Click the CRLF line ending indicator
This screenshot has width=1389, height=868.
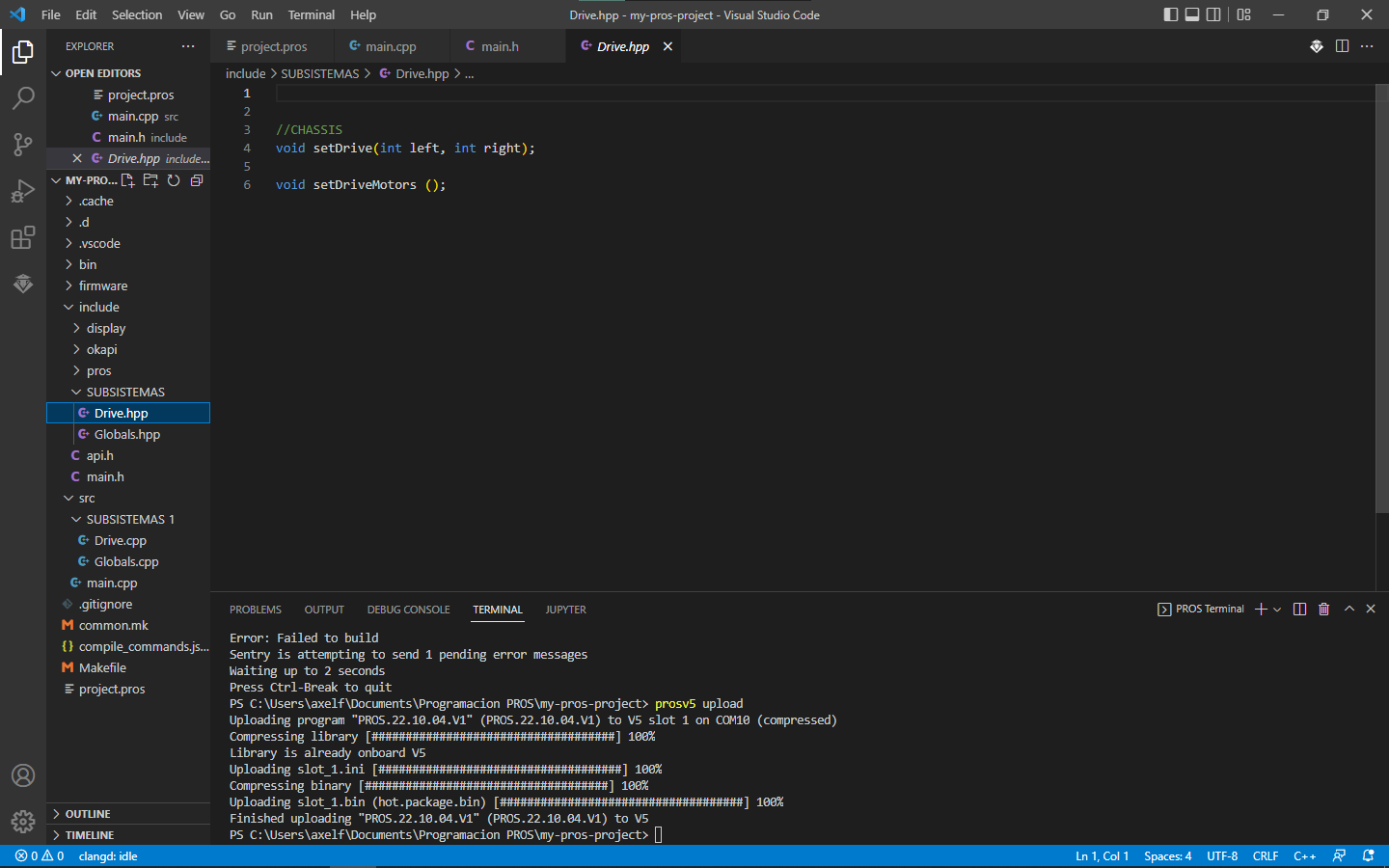pos(1266,856)
